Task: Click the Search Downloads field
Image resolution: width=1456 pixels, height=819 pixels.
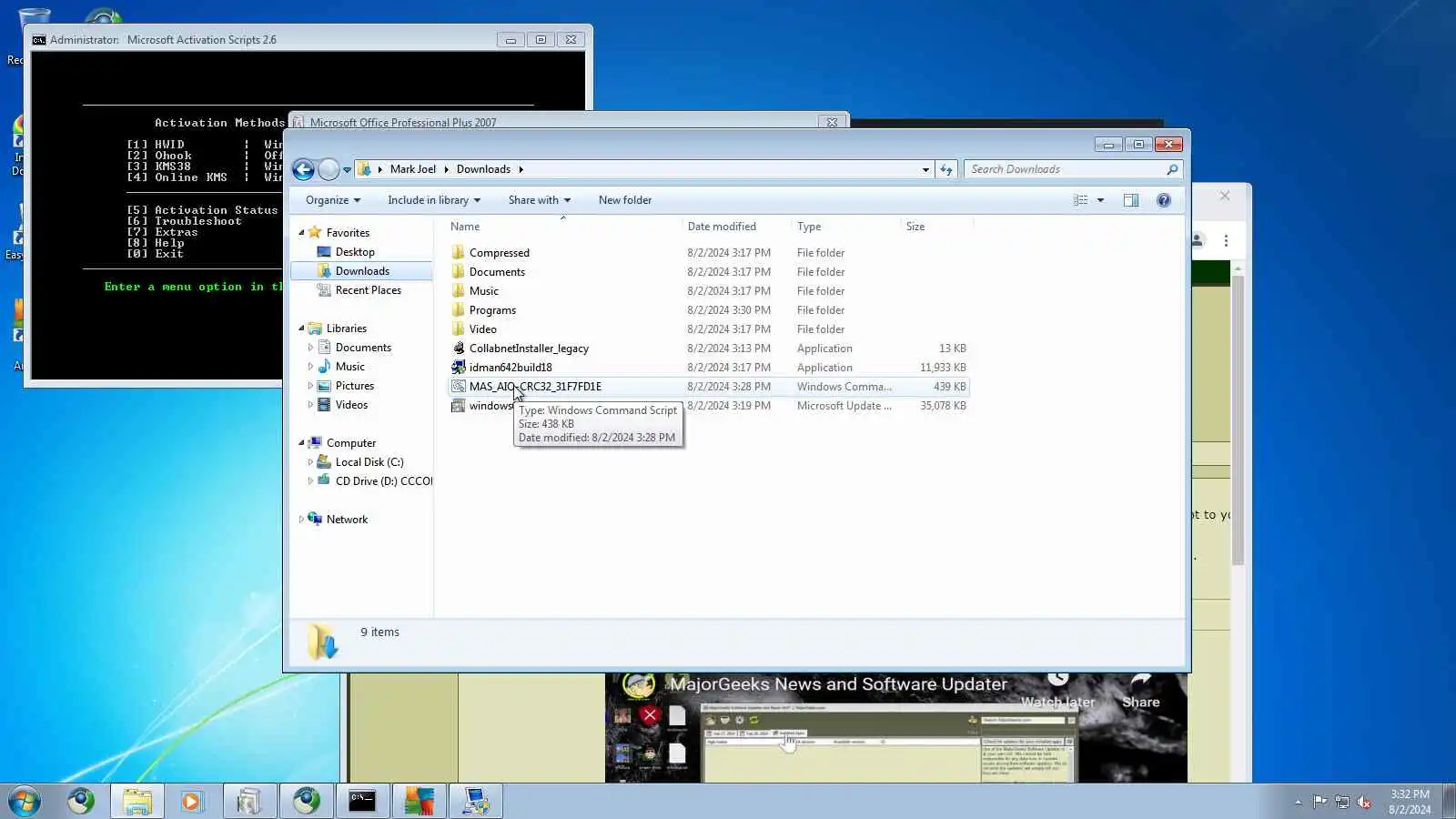Action: pos(1065,169)
